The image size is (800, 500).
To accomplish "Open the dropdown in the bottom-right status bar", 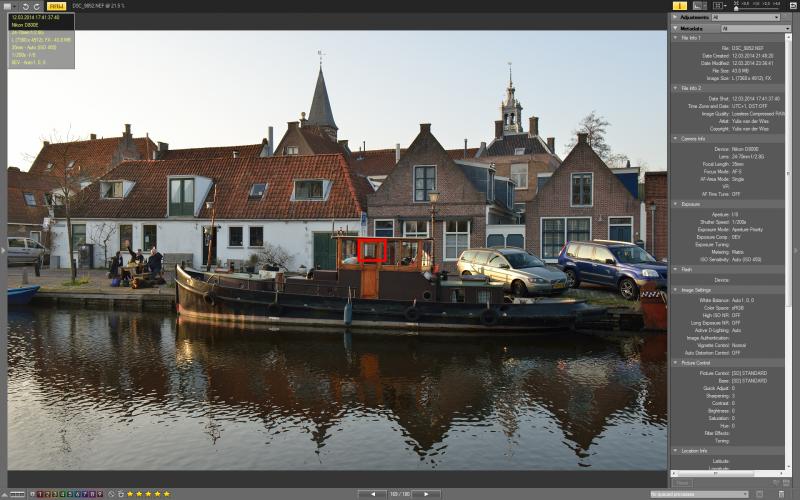I will pyautogui.click(x=699, y=494).
